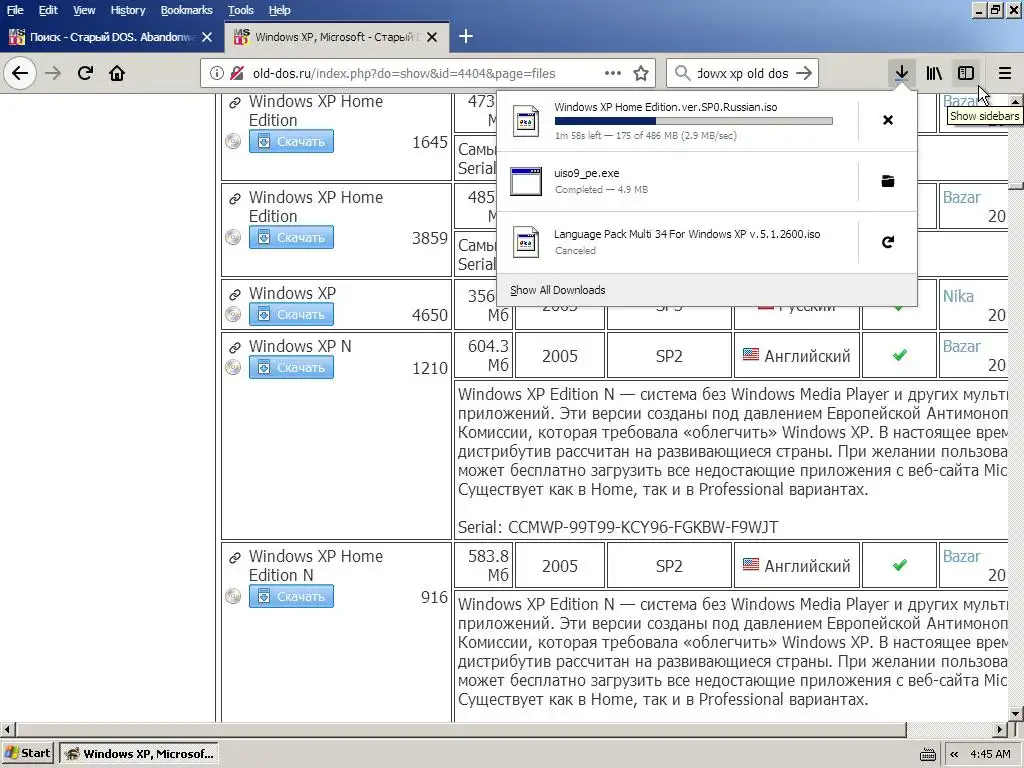Click the vertical scrollbar down arrow
The width and height of the screenshot is (1024, 768).
[1016, 714]
